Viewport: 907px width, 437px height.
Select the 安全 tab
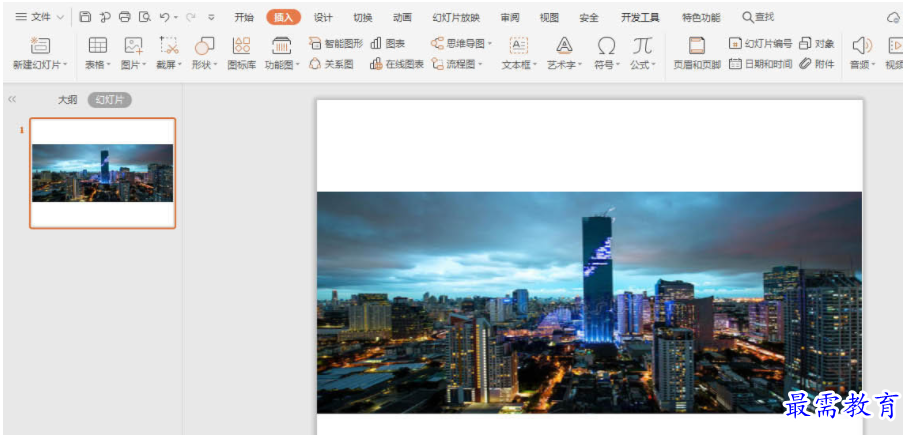(x=589, y=17)
